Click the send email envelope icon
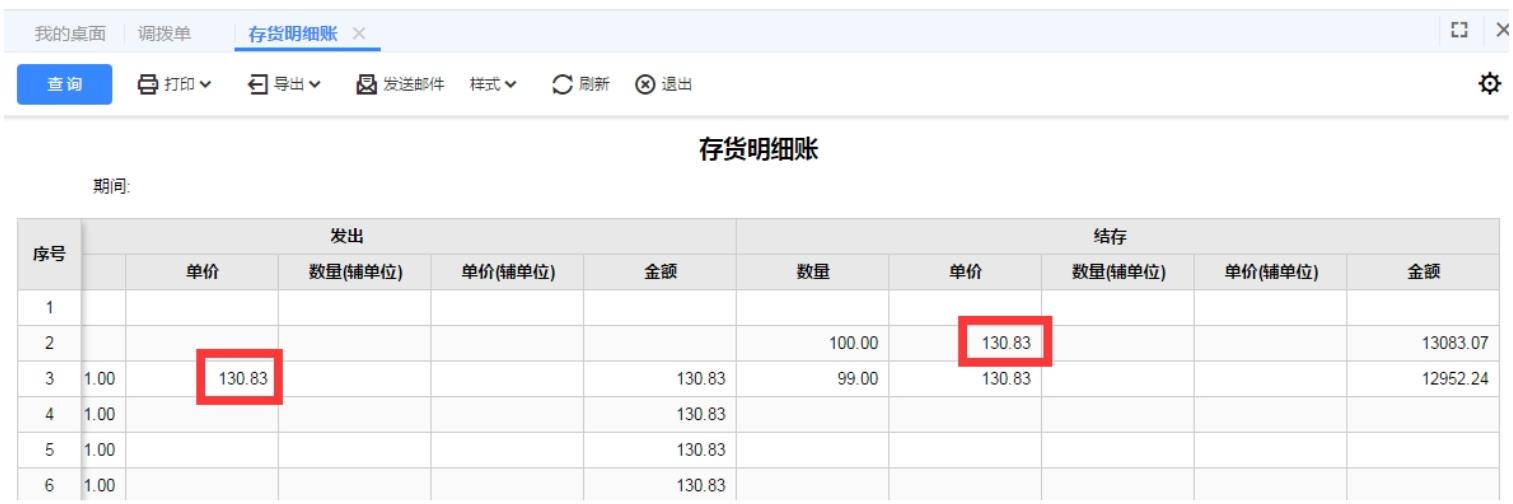This screenshot has height=504, width=1513. [x=366, y=84]
